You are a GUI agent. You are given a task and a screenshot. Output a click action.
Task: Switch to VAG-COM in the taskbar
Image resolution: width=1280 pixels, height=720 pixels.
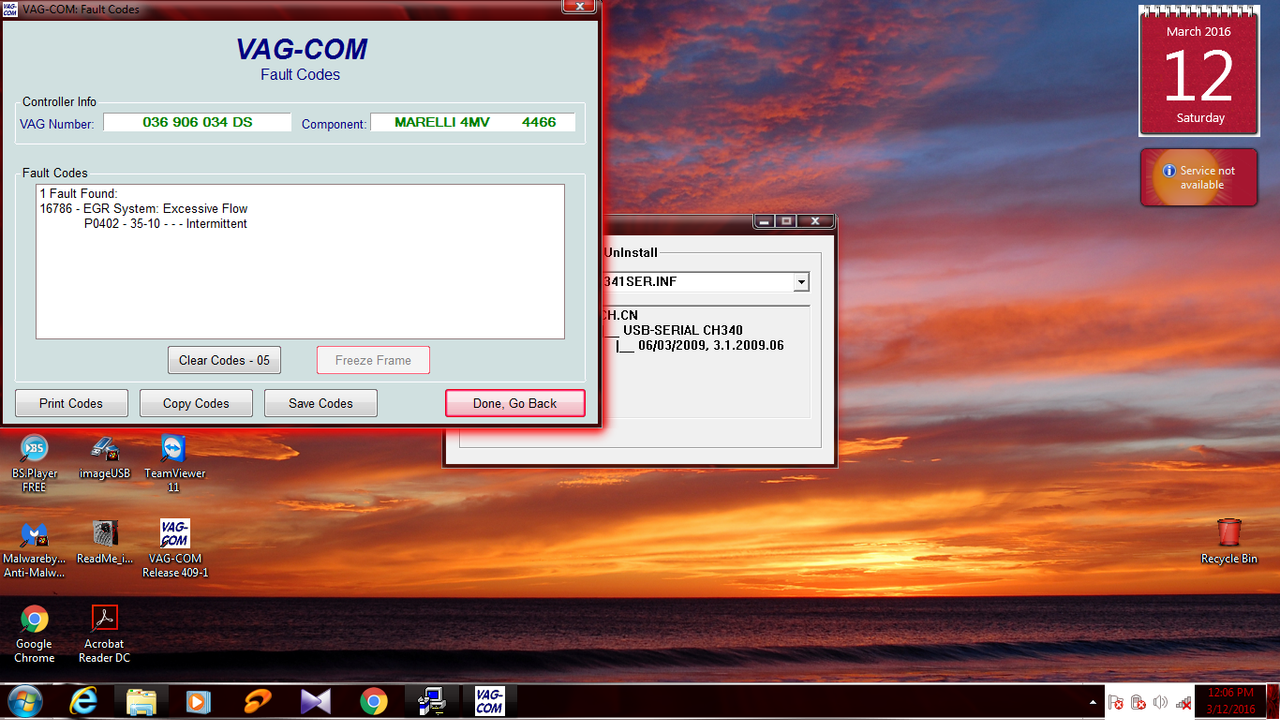(490, 702)
